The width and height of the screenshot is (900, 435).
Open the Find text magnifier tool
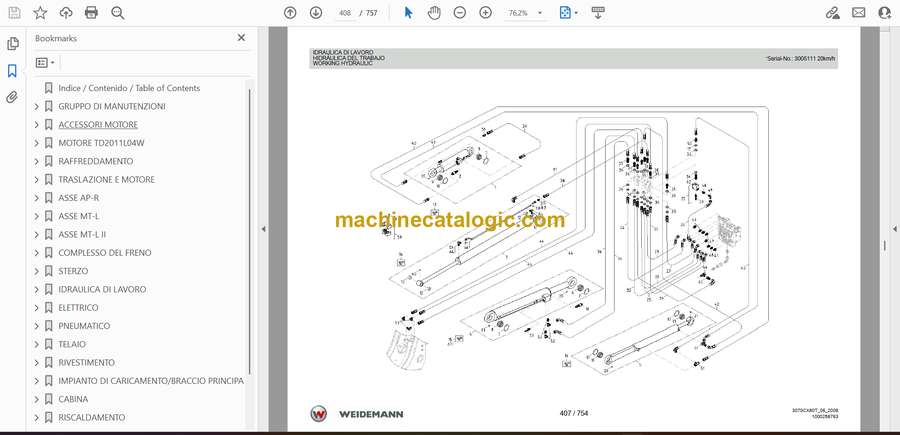pyautogui.click(x=118, y=13)
